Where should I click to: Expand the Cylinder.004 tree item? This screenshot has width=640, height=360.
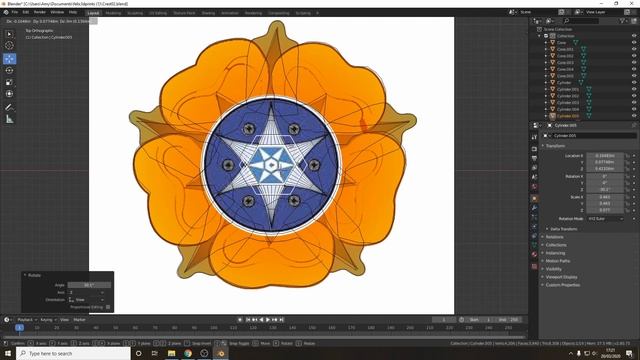pos(546,109)
